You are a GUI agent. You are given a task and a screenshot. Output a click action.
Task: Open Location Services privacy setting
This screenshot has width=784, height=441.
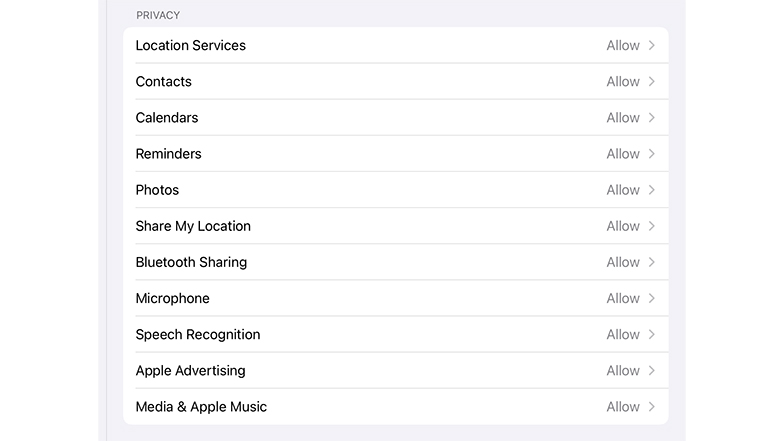tap(190, 45)
